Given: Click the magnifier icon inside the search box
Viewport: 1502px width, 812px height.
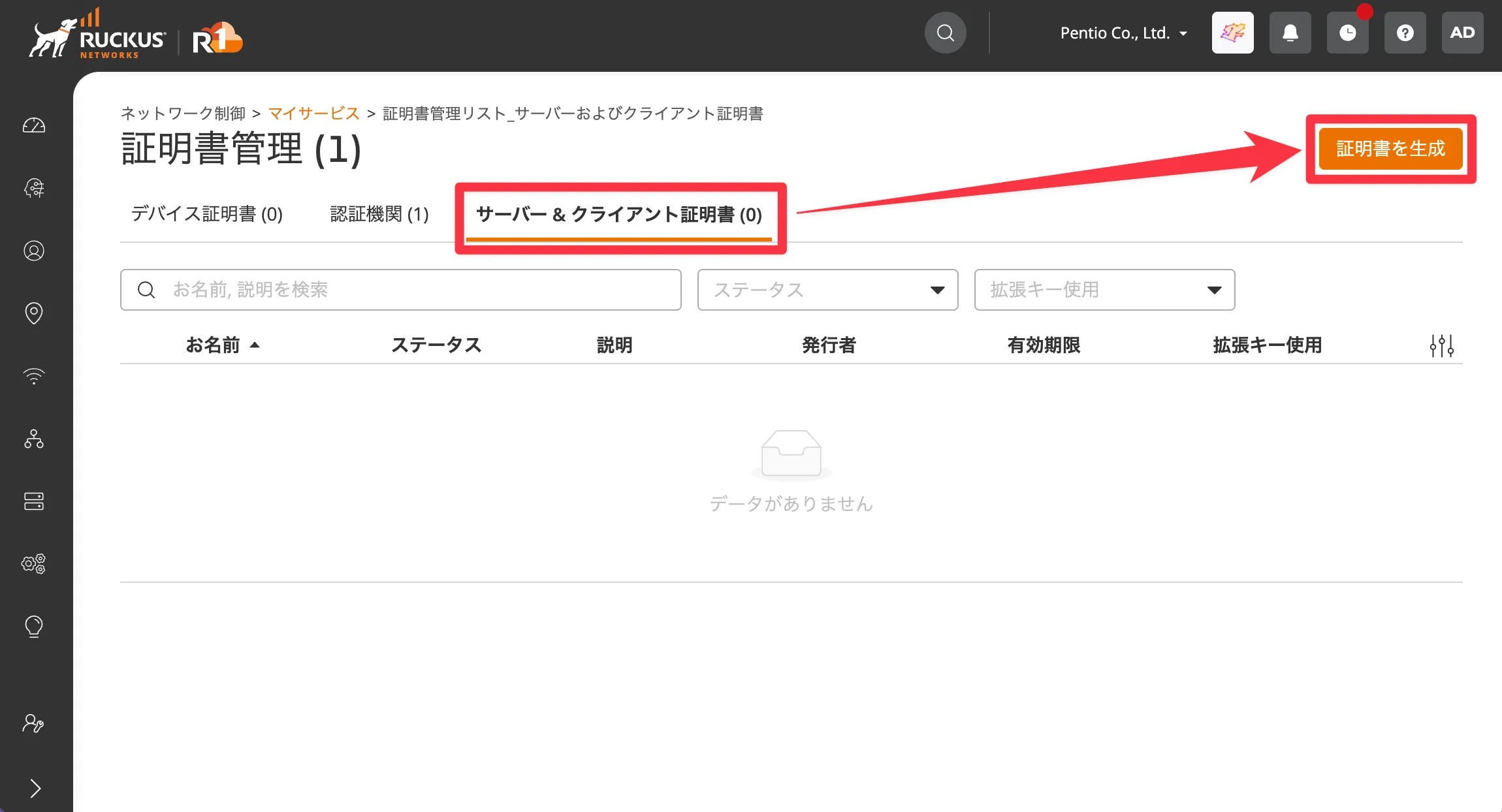Looking at the screenshot, I should [x=146, y=290].
